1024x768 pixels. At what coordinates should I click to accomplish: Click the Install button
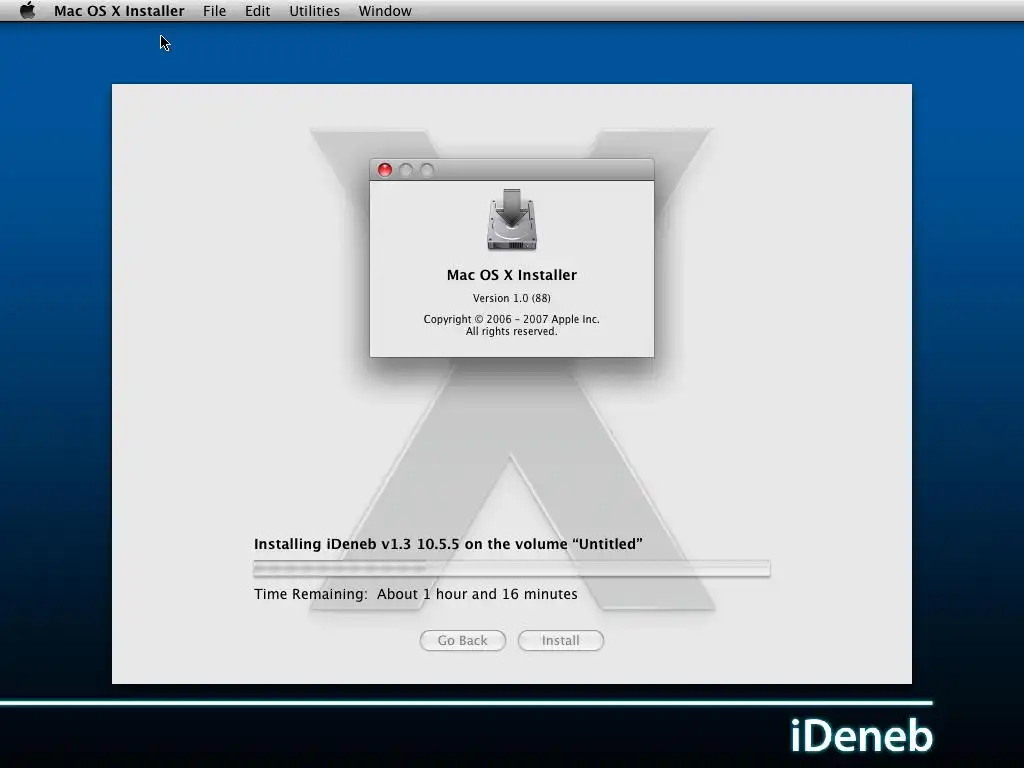click(560, 640)
